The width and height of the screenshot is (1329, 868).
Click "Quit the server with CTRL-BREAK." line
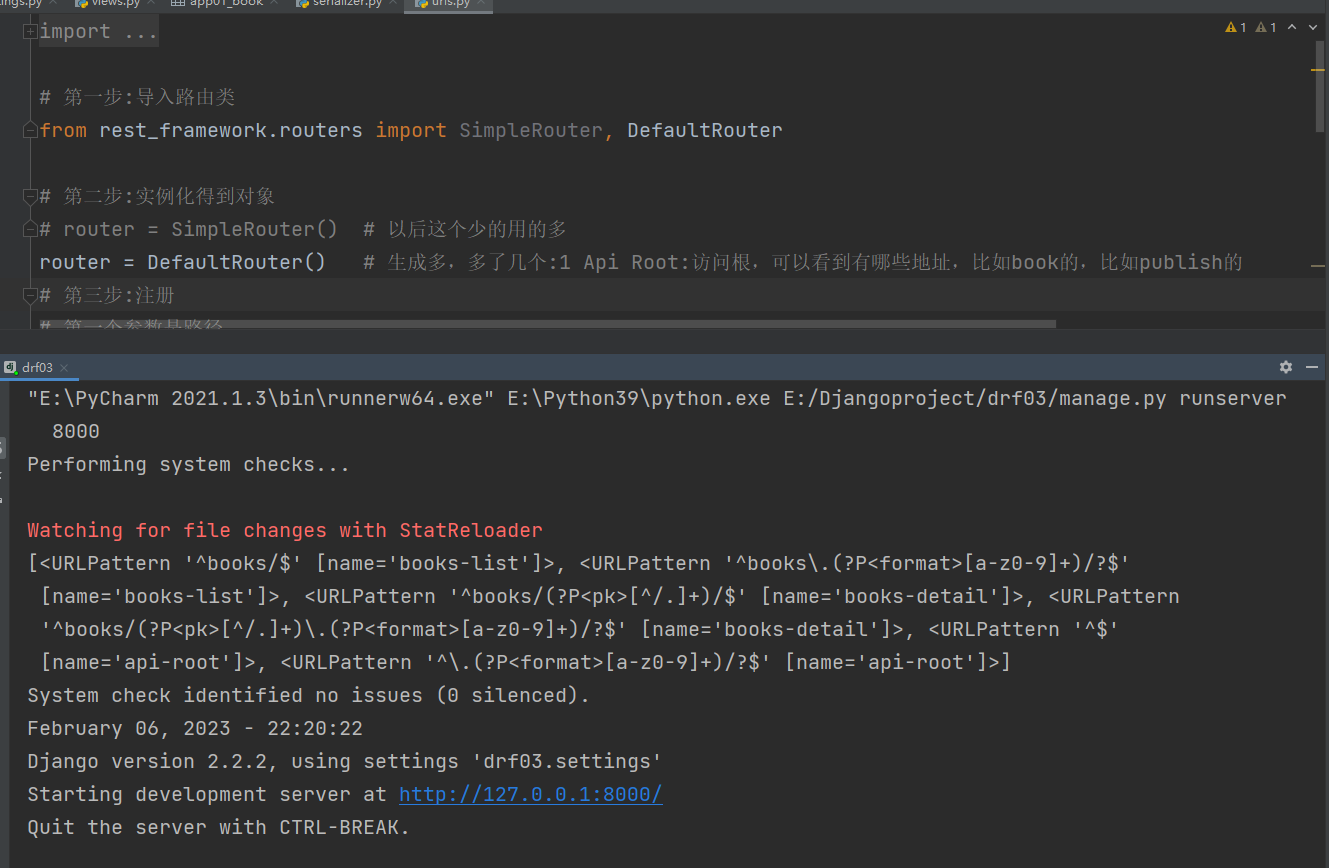click(219, 828)
